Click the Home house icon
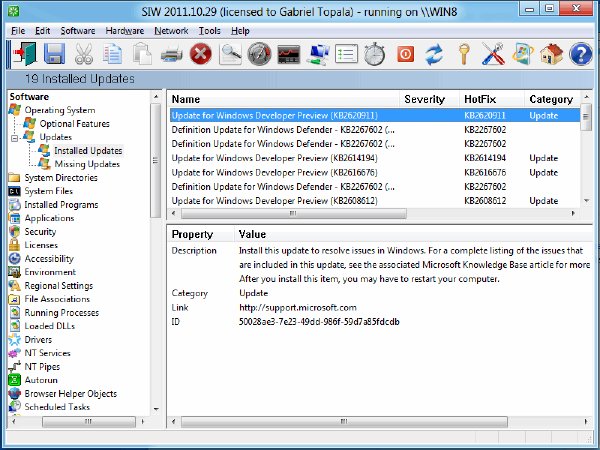 [551, 54]
